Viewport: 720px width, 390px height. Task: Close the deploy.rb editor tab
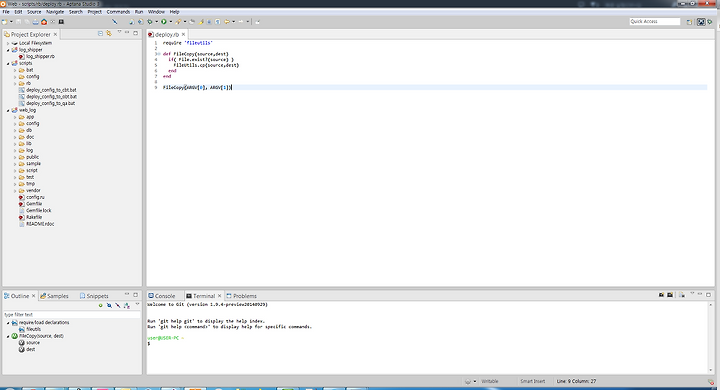point(183,34)
